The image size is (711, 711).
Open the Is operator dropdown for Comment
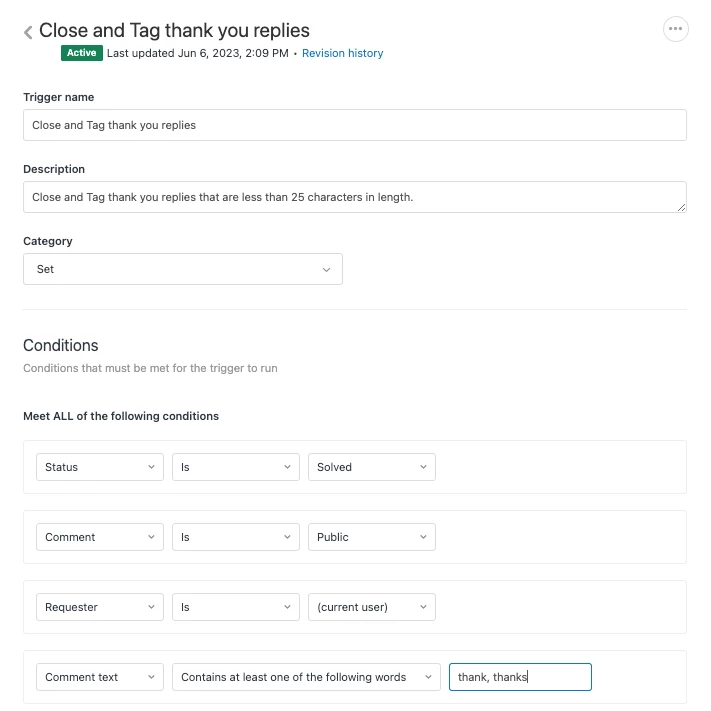[x=235, y=537]
